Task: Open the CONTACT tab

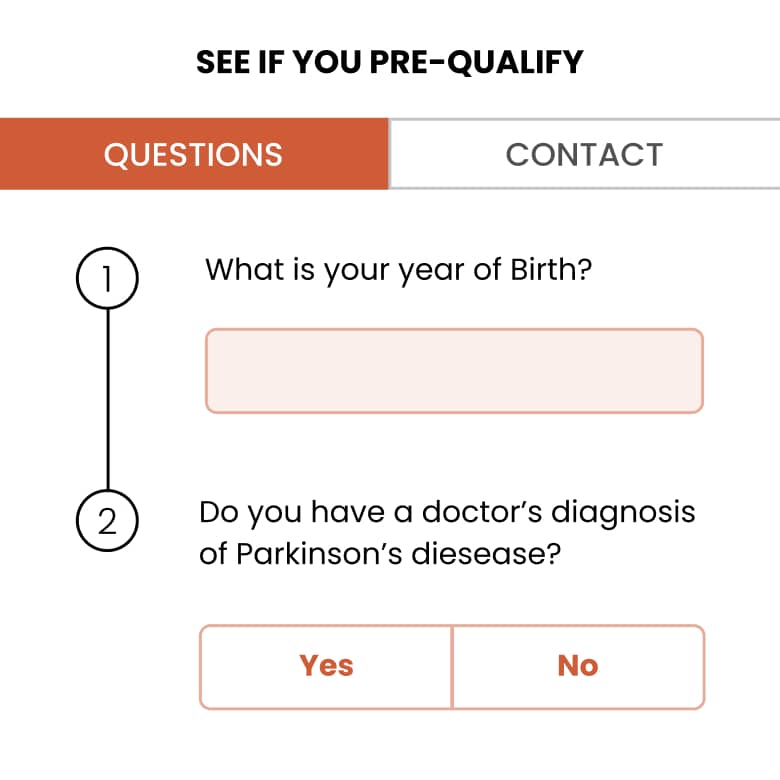Action: click(x=584, y=154)
